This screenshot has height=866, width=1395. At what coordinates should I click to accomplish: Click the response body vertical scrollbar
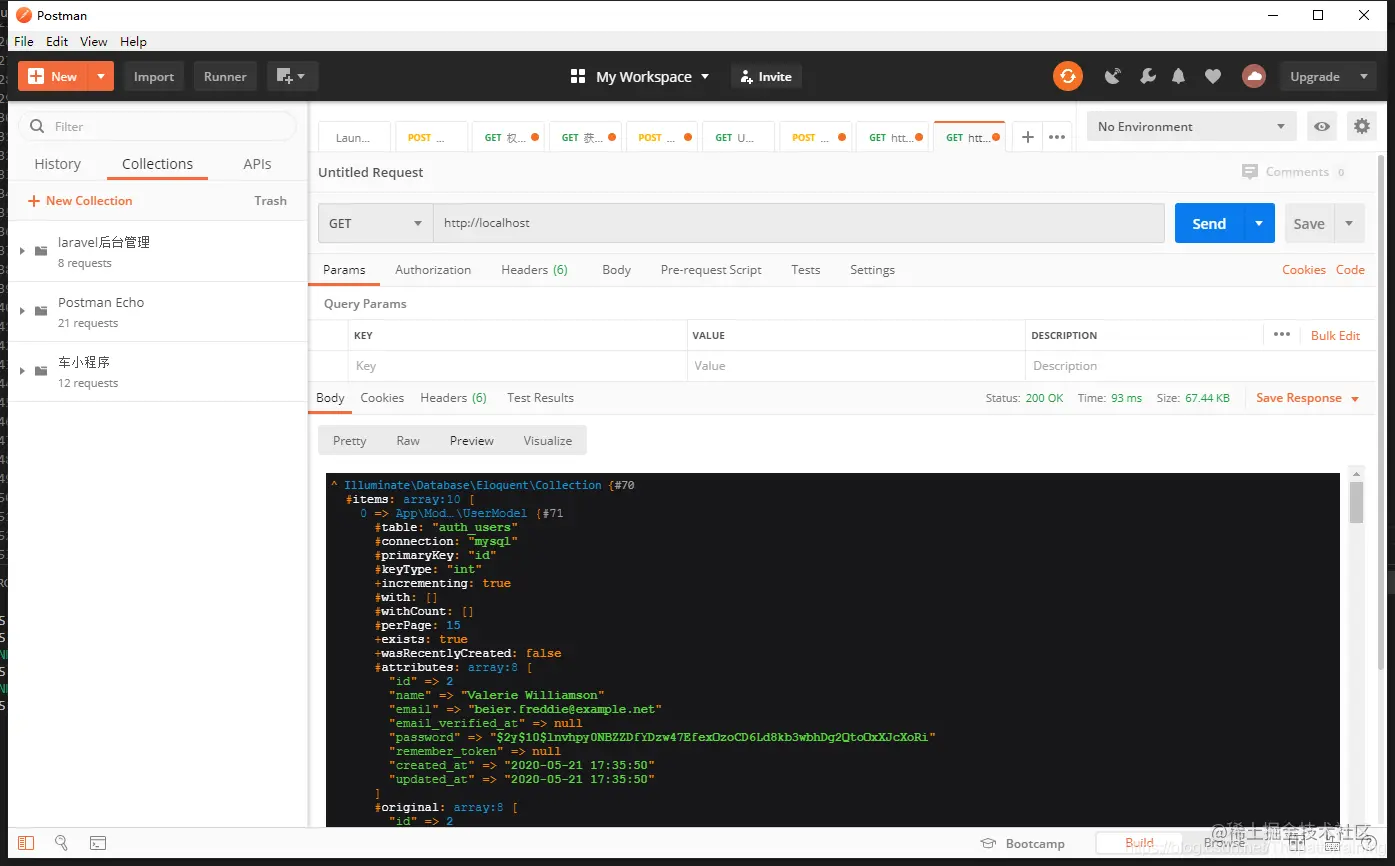point(1356,503)
